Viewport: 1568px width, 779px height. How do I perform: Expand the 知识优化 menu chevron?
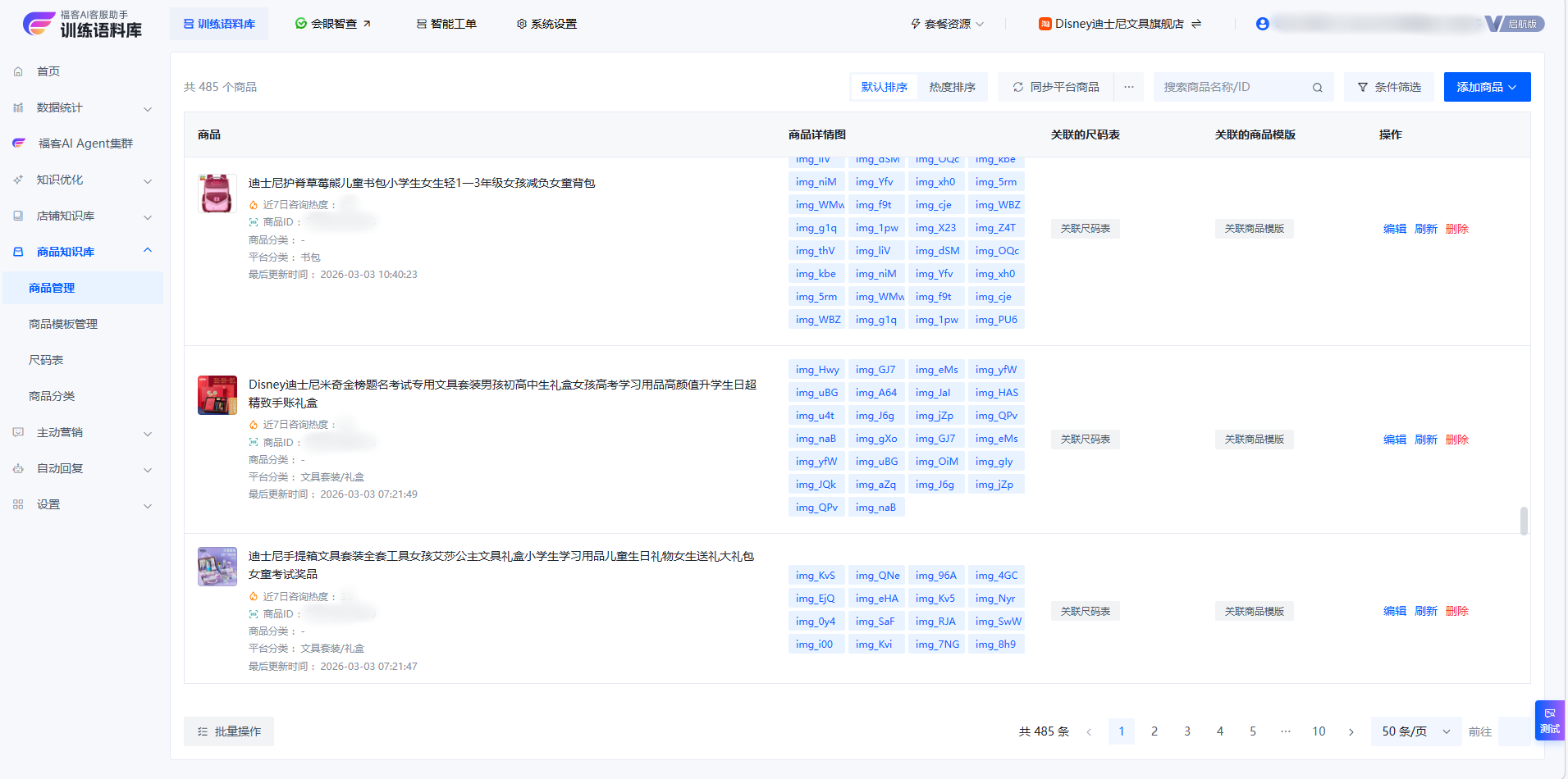[x=148, y=180]
